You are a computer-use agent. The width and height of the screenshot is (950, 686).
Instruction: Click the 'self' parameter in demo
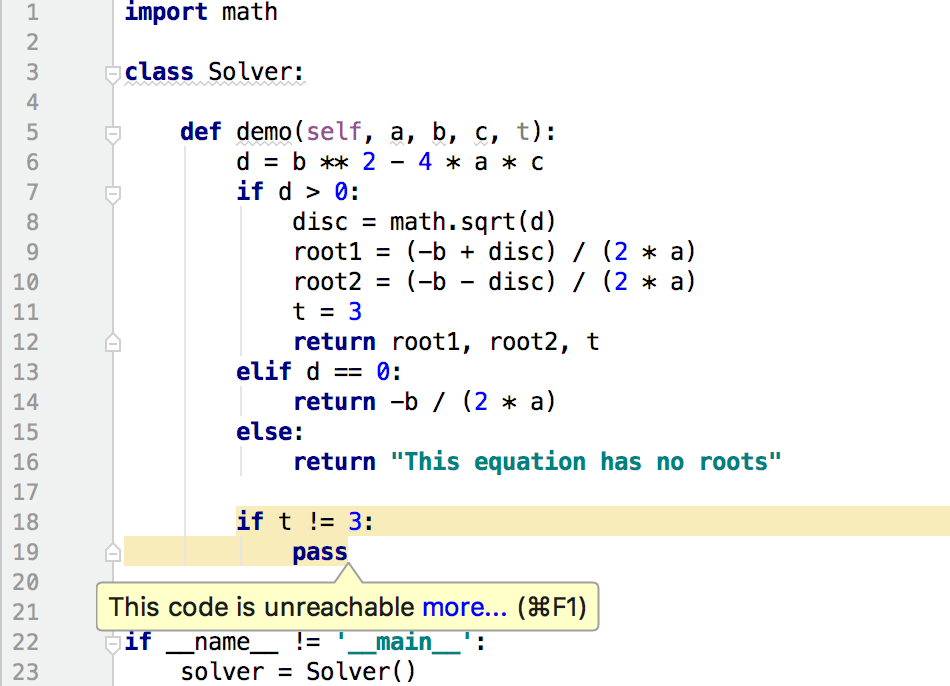[334, 132]
